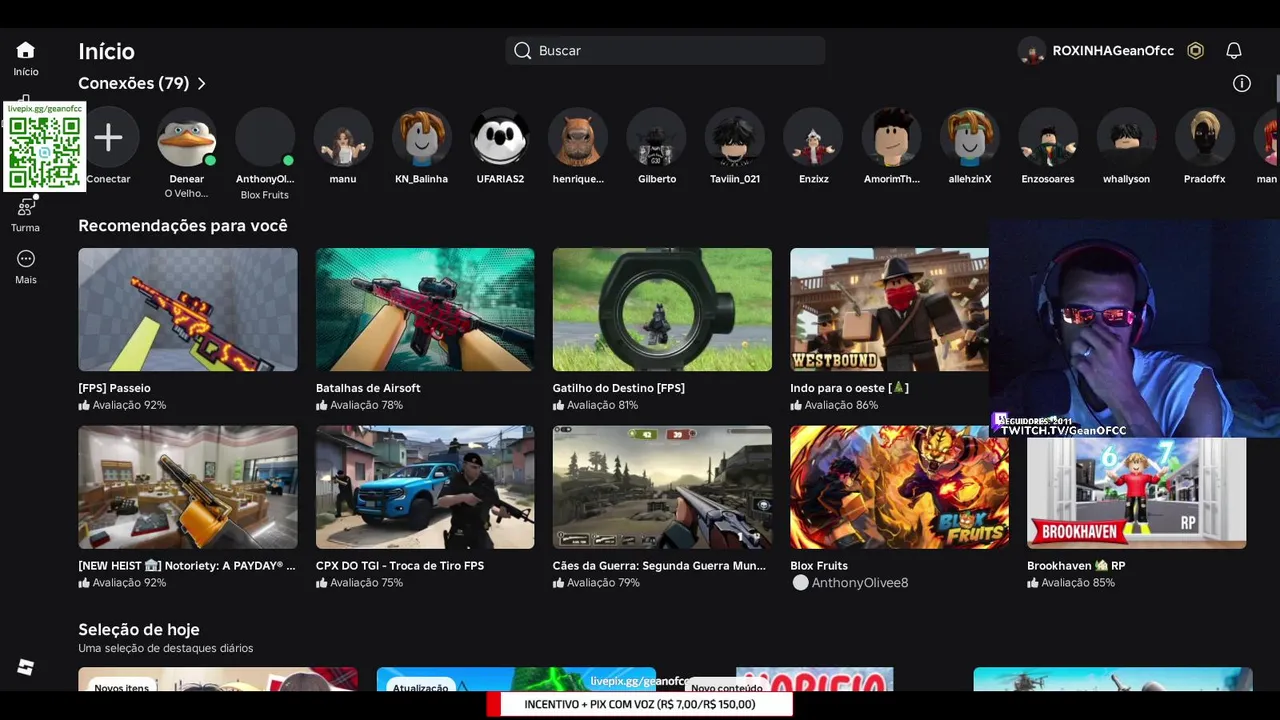Open KN_Balinha's avatar

tap(421, 138)
